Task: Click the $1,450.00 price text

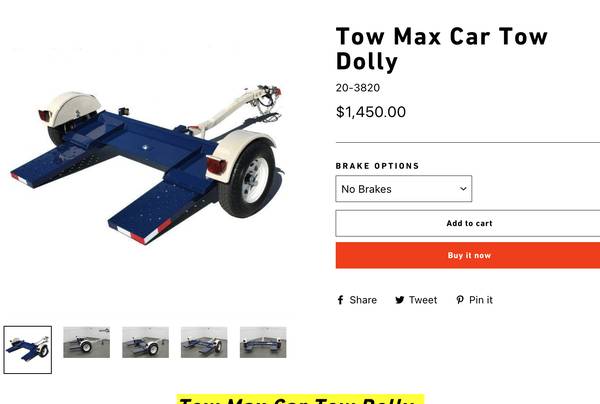Action: click(371, 112)
